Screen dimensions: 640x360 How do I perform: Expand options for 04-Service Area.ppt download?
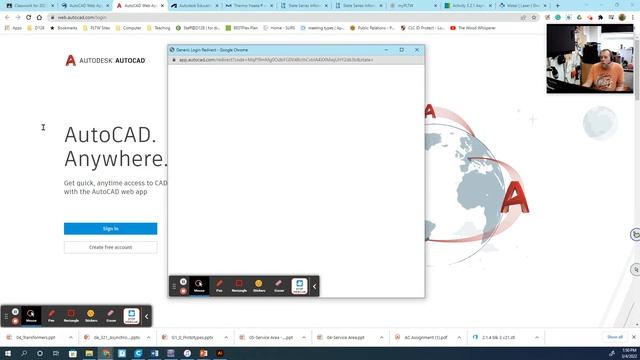click(x=381, y=338)
